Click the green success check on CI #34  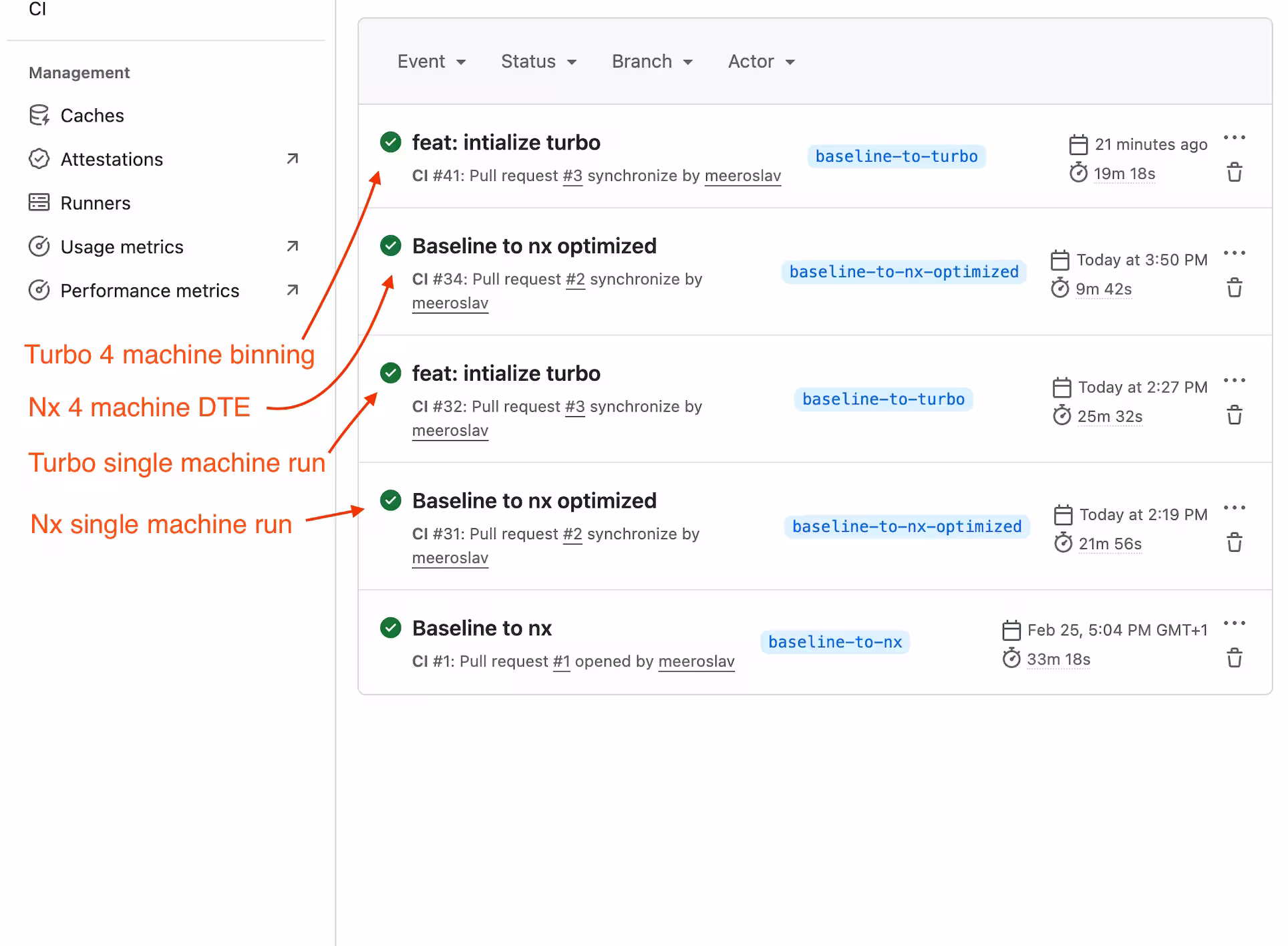click(391, 245)
